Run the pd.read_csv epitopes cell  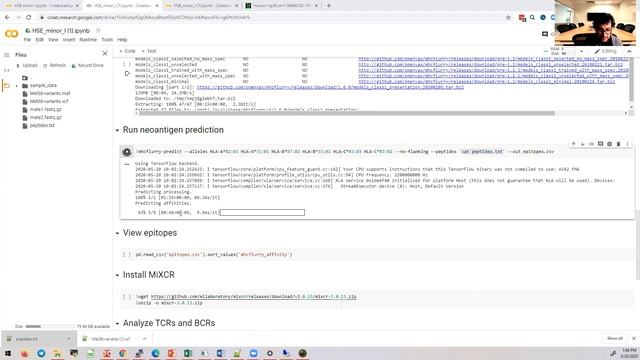pyautogui.click(x=127, y=255)
